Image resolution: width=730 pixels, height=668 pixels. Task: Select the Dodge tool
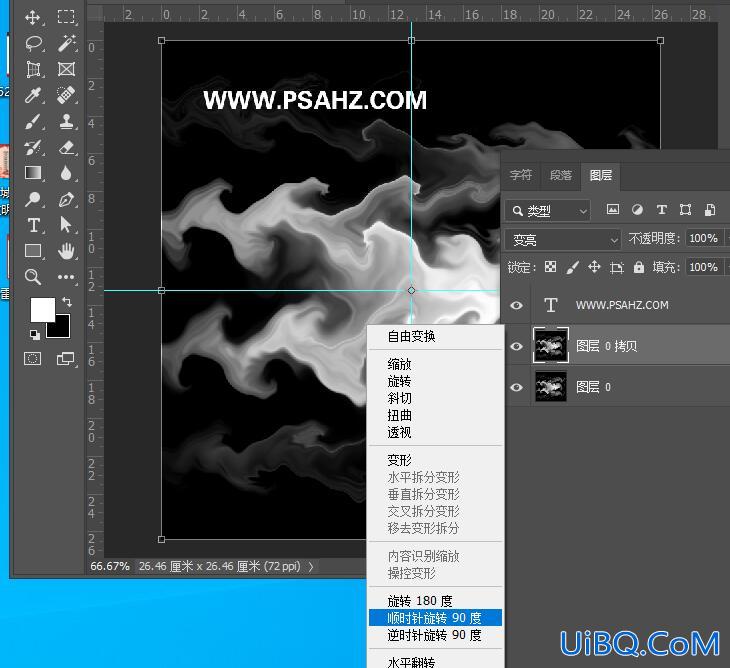tap(33, 199)
